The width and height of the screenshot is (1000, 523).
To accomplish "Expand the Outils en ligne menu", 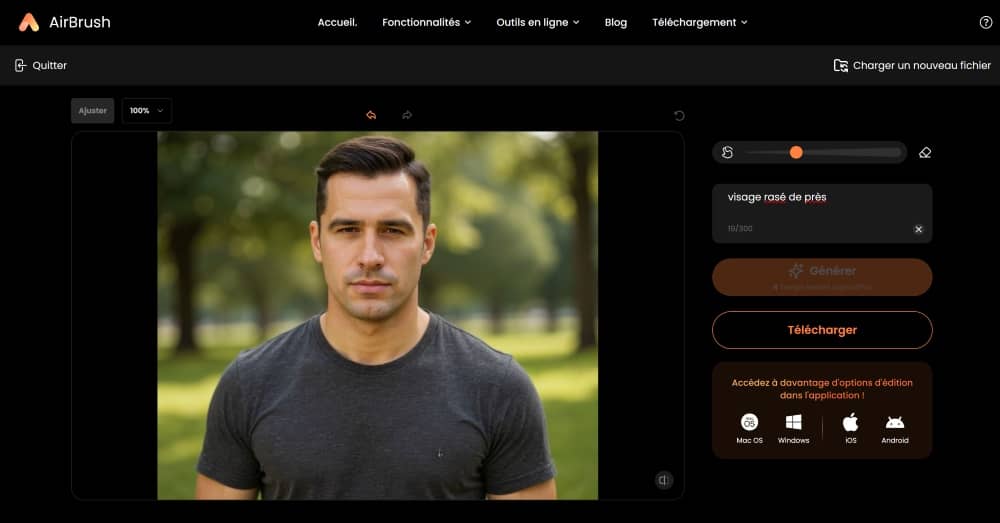I will pyautogui.click(x=537, y=22).
